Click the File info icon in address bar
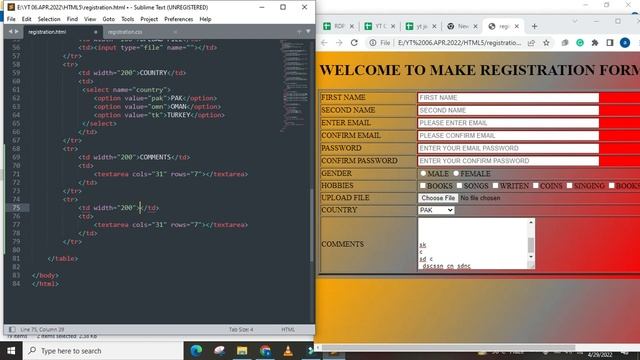The height and width of the screenshot is (360, 640). click(x=373, y=43)
